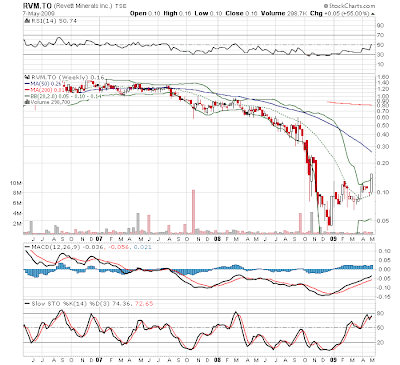
Task: Click the Close 0.16 value in header
Action: coord(241,13)
